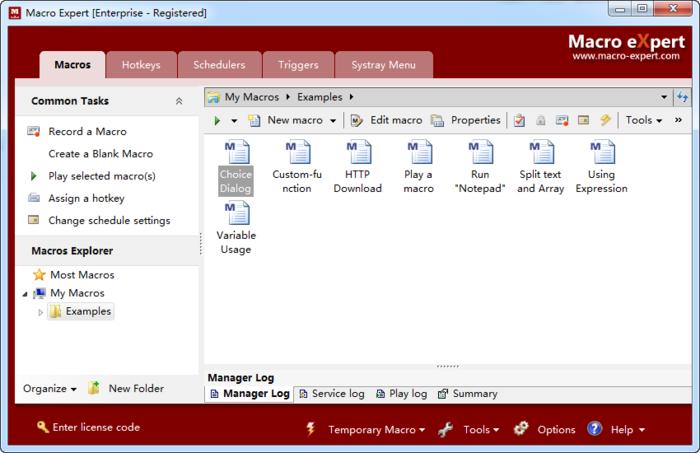
Task: Click the padlock toolbar icon
Action: coord(541,120)
